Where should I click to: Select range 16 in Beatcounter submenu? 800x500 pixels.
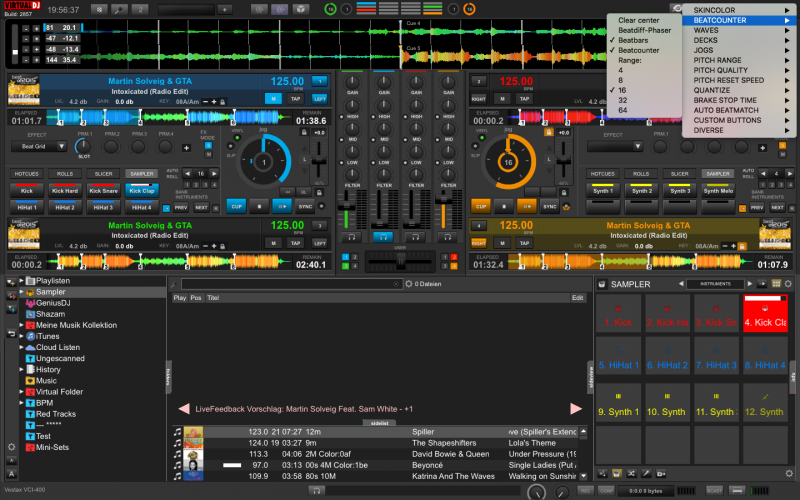[622, 90]
